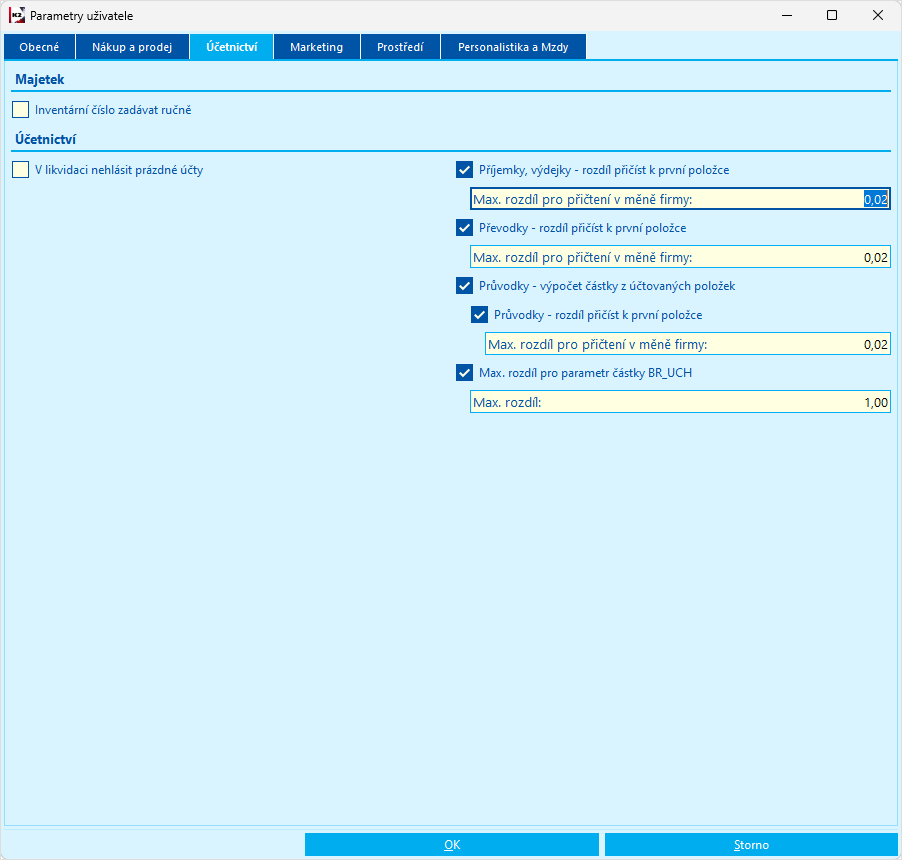This screenshot has height=860, width=902.
Task: Close the Parametry uživatele window
Action: pyautogui.click(x=878, y=16)
